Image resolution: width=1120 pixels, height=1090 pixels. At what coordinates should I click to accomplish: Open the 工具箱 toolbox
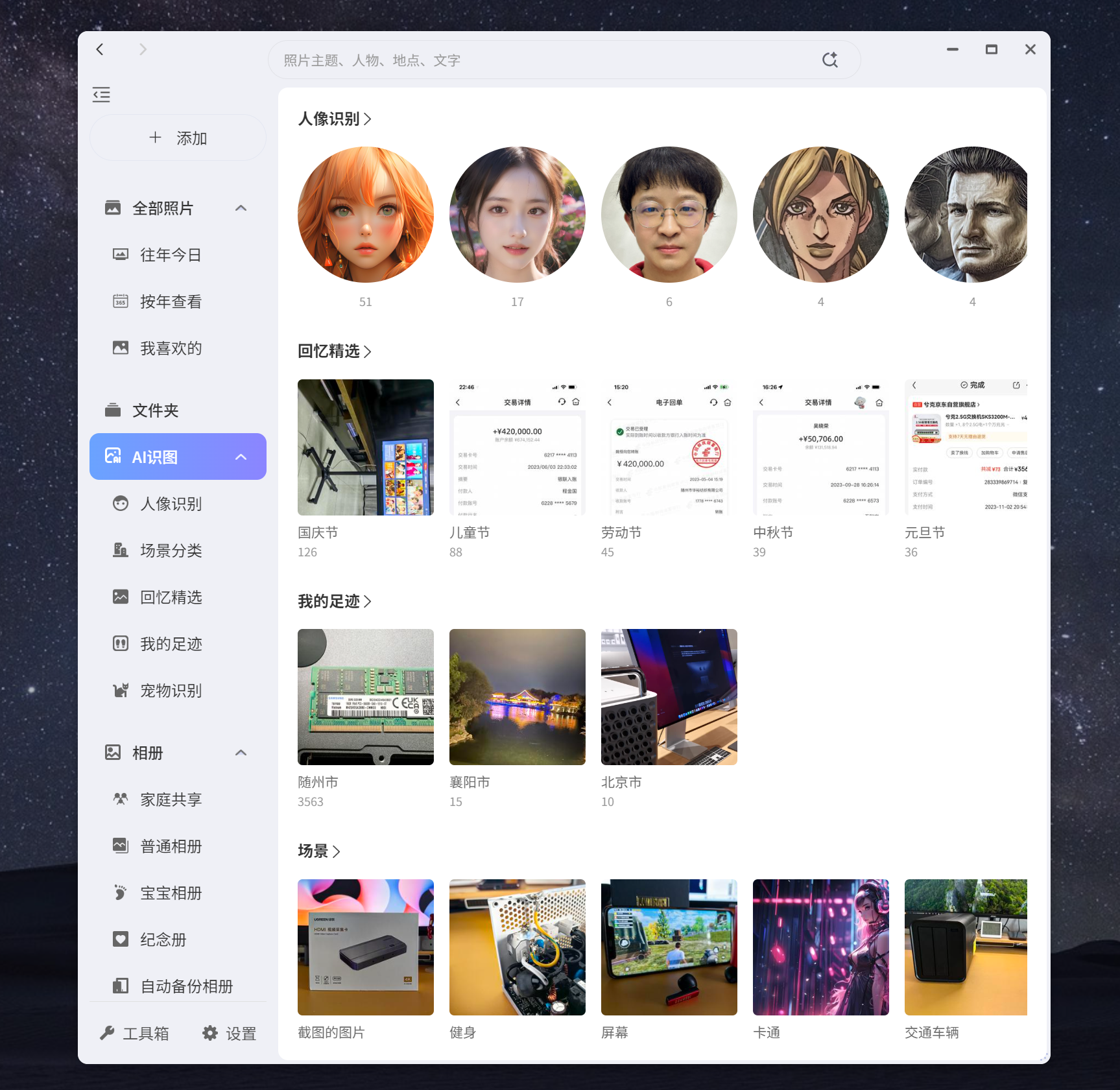click(x=134, y=1034)
